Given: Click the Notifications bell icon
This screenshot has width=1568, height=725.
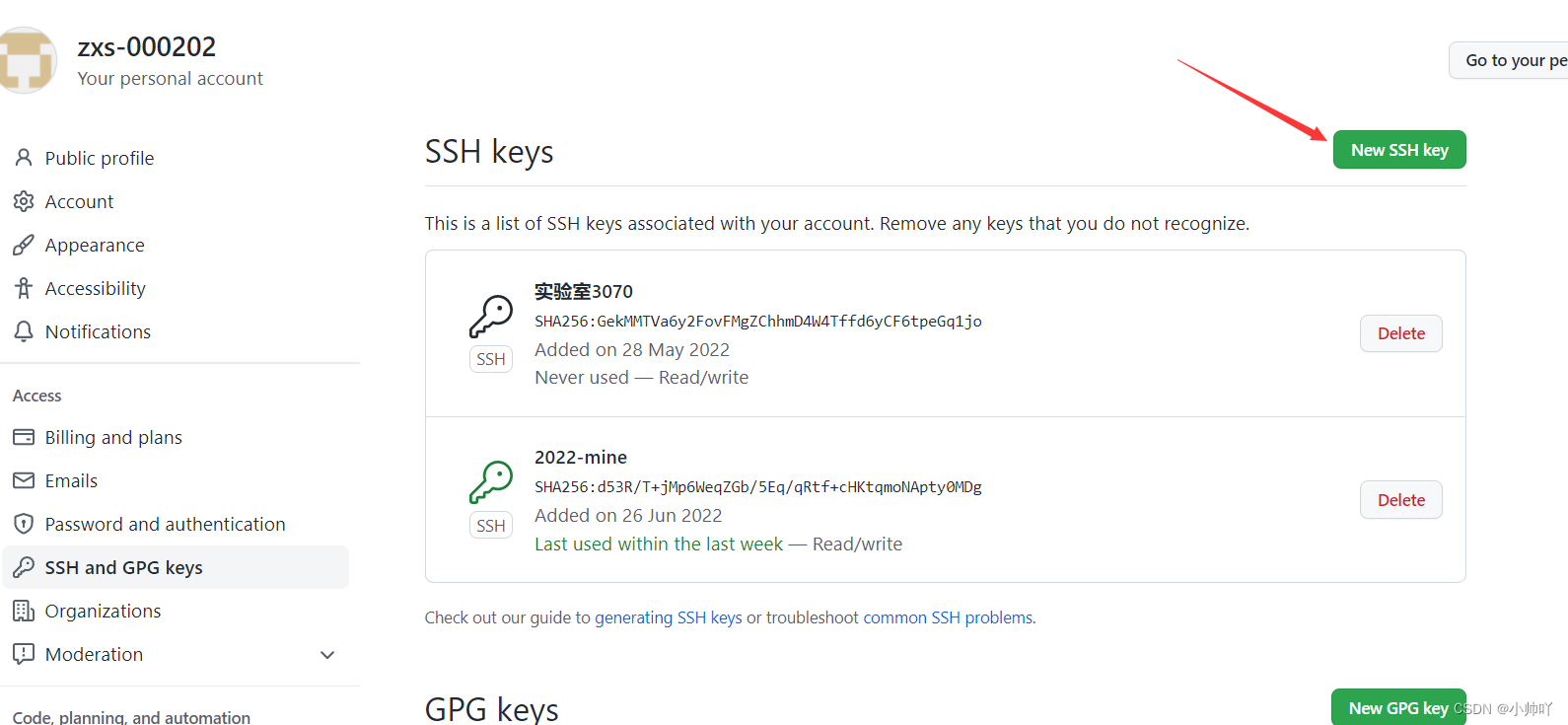Looking at the screenshot, I should click(x=24, y=331).
